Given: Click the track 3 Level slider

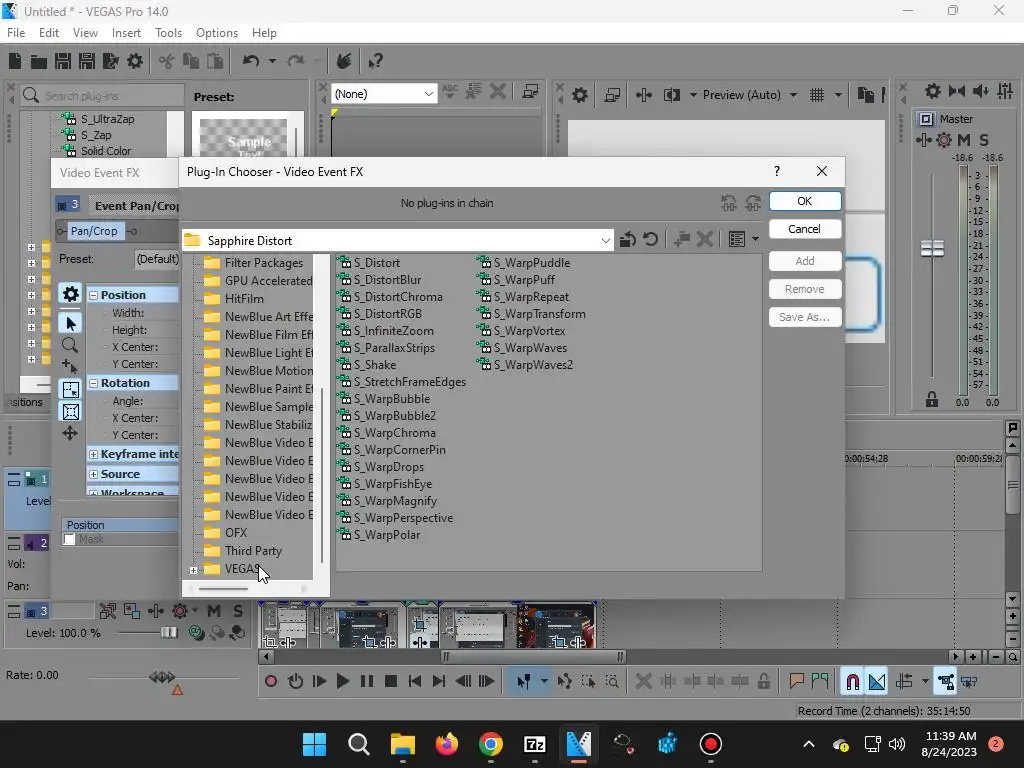Looking at the screenshot, I should coord(169,632).
